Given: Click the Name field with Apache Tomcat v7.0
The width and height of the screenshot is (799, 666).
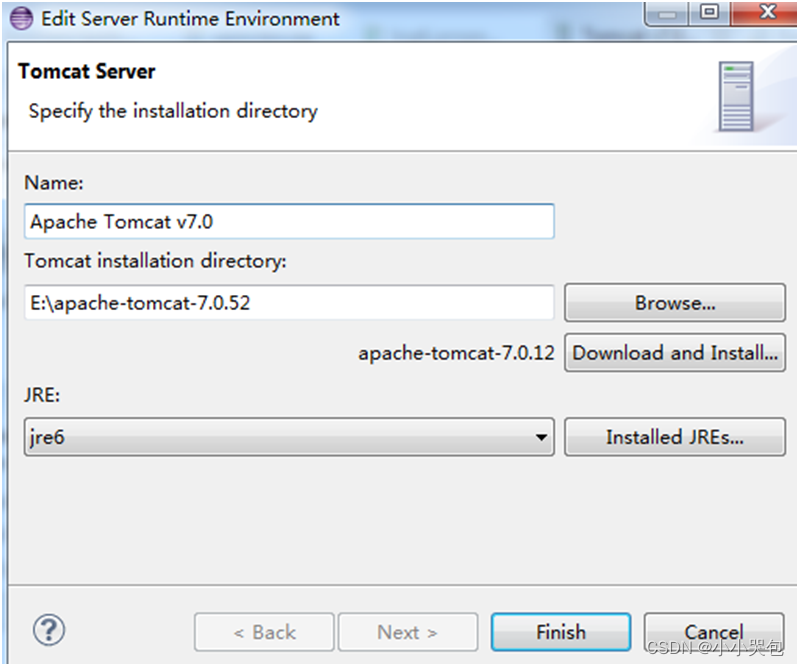Looking at the screenshot, I should [289, 222].
